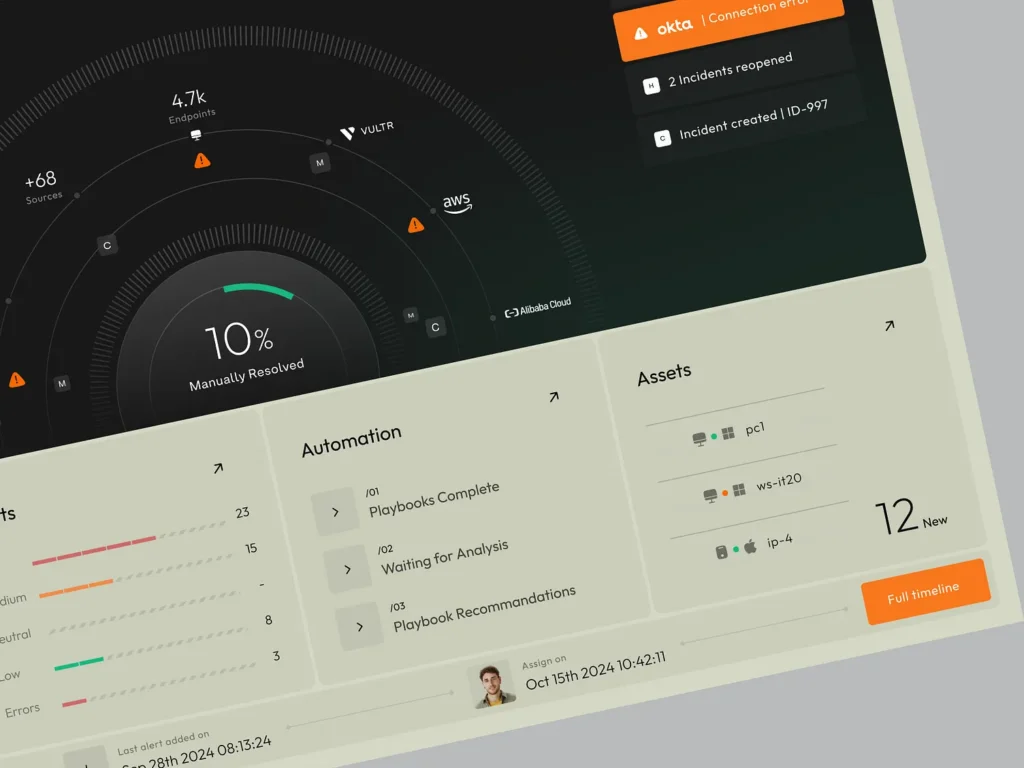Click 'Playbooks Complete' text

click(x=434, y=500)
